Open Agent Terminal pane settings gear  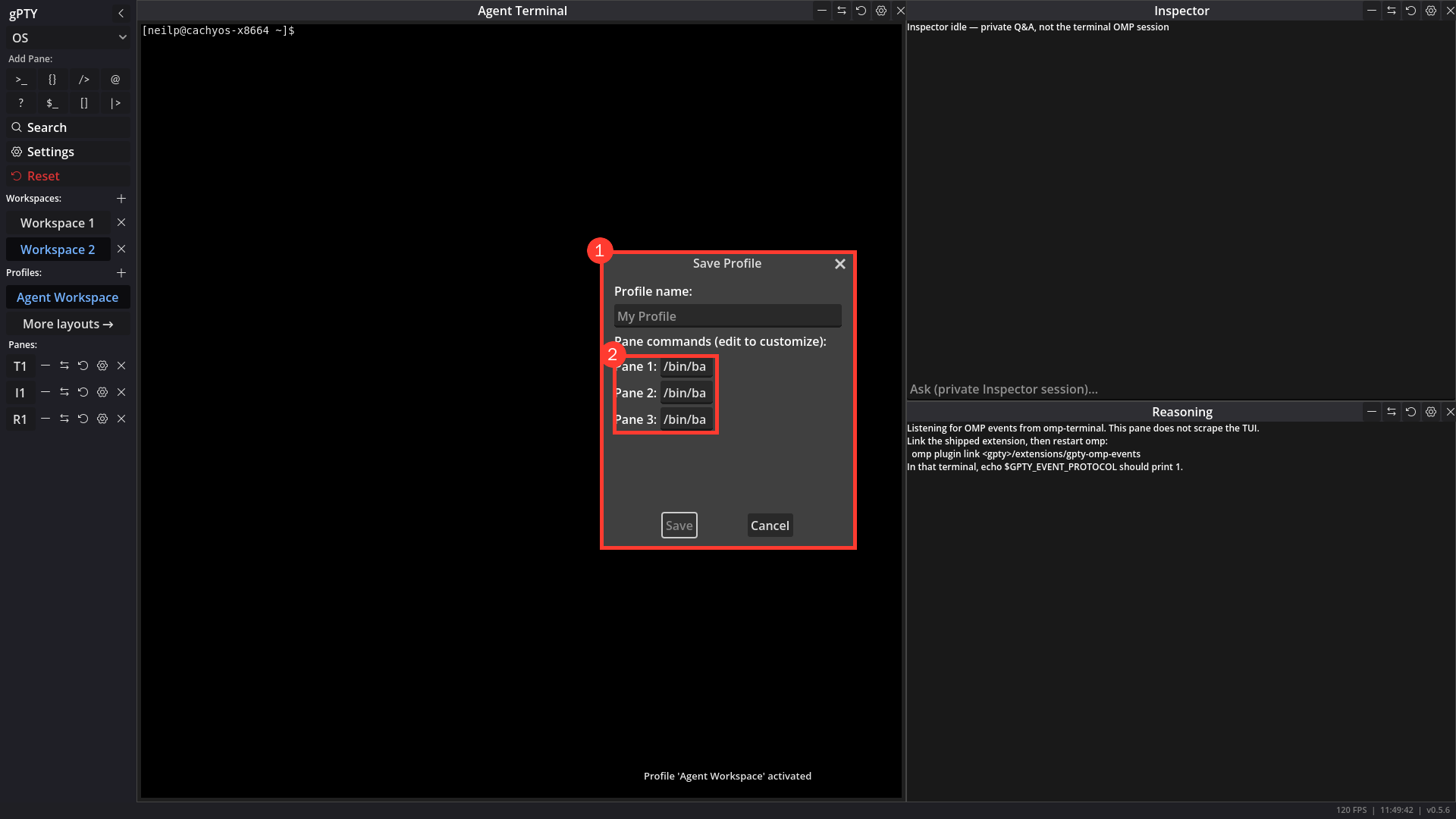tap(881, 11)
